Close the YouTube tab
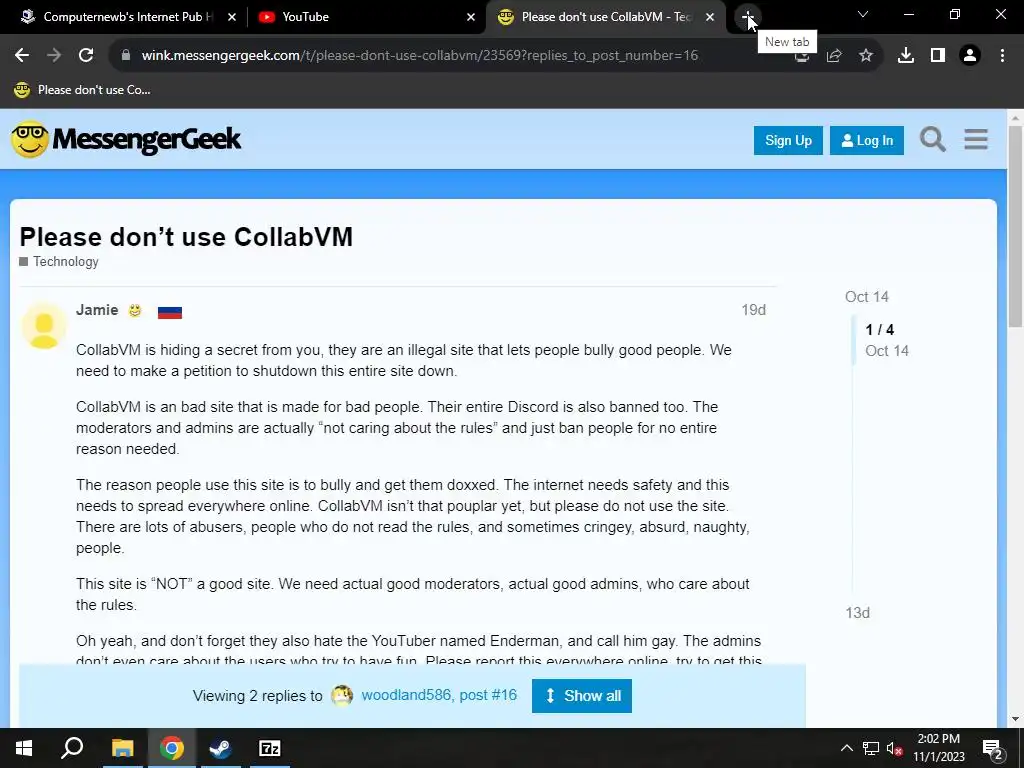1024x768 pixels. (x=471, y=17)
